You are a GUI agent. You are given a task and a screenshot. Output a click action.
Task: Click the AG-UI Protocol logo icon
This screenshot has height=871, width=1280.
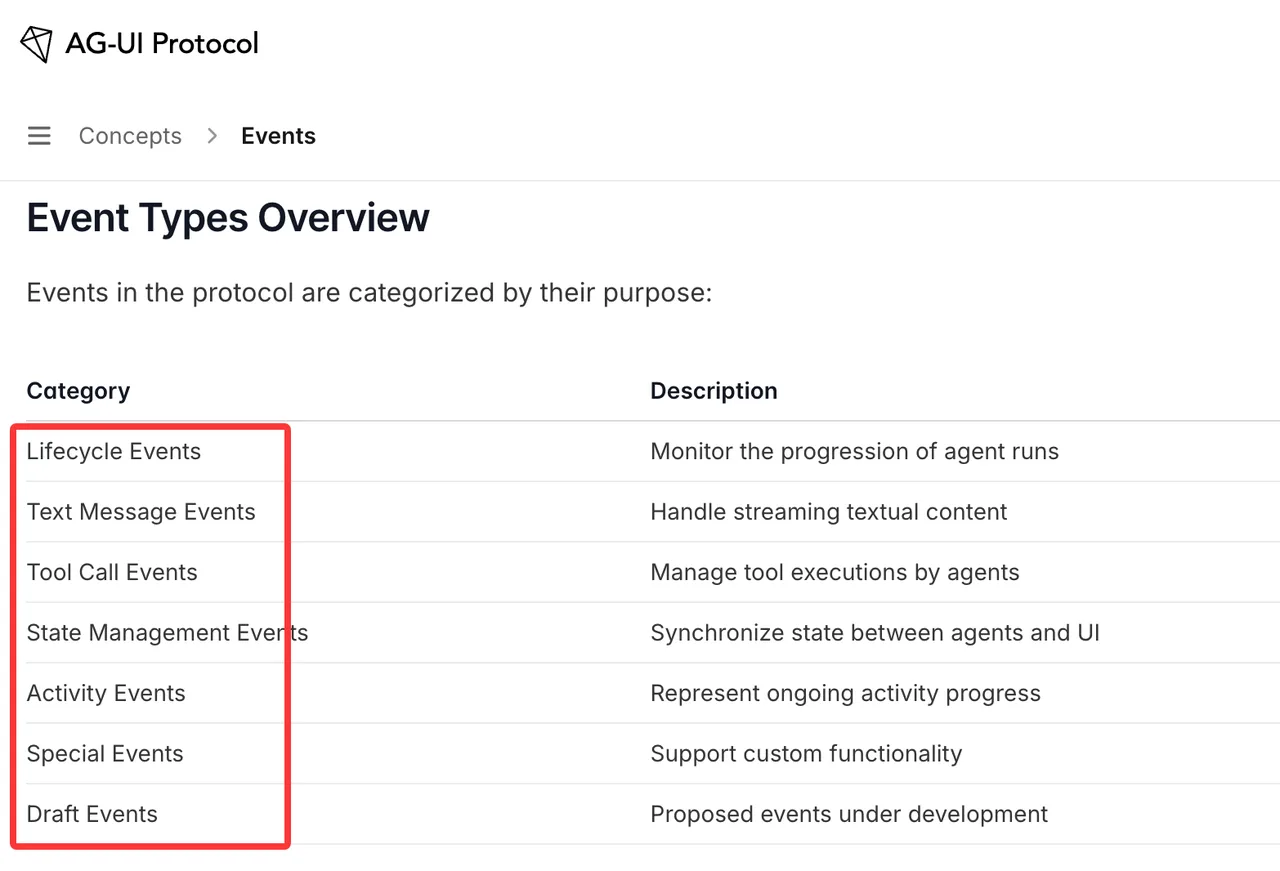click(36, 44)
